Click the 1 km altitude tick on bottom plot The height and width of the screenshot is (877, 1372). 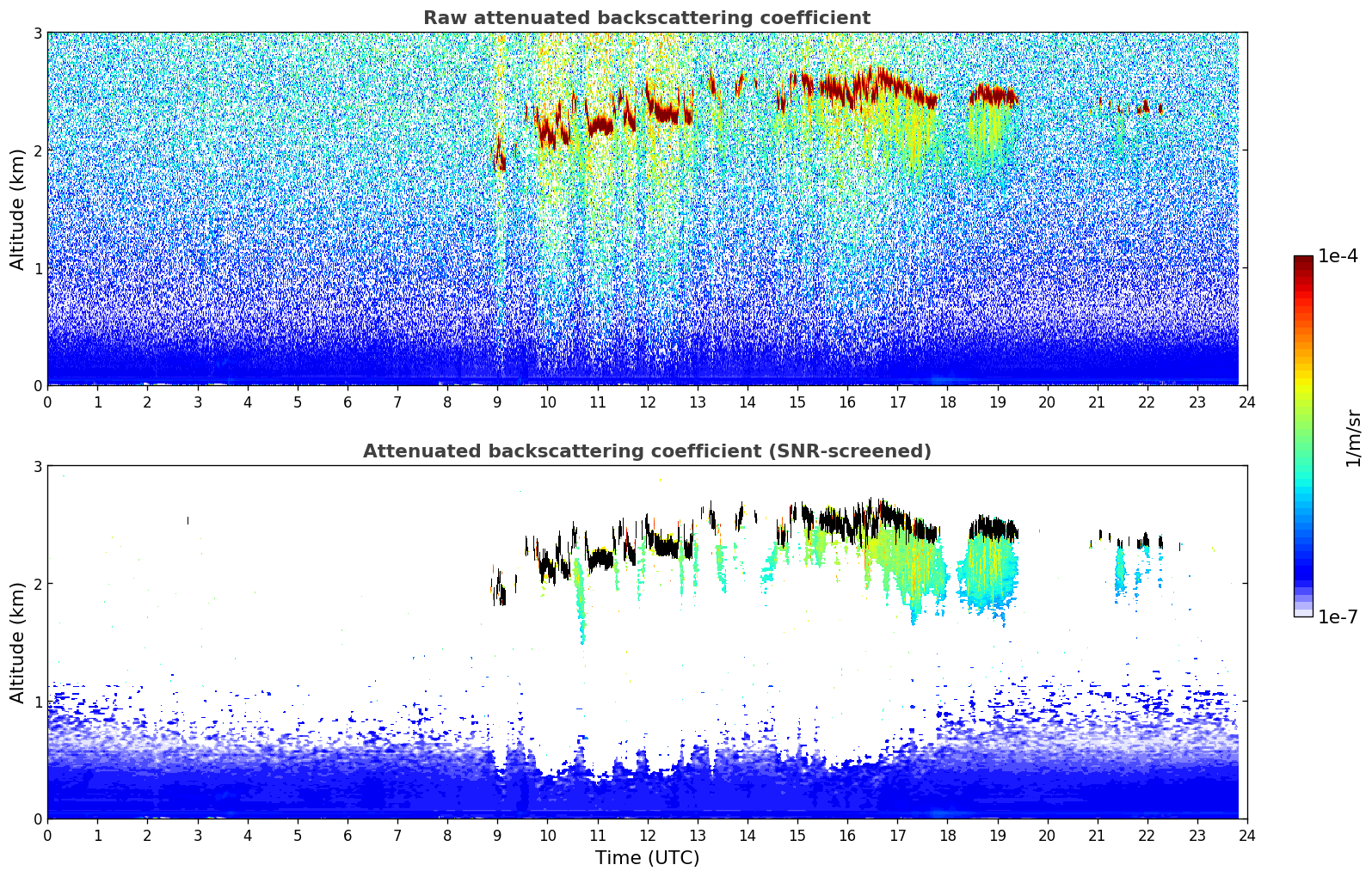pos(37,702)
